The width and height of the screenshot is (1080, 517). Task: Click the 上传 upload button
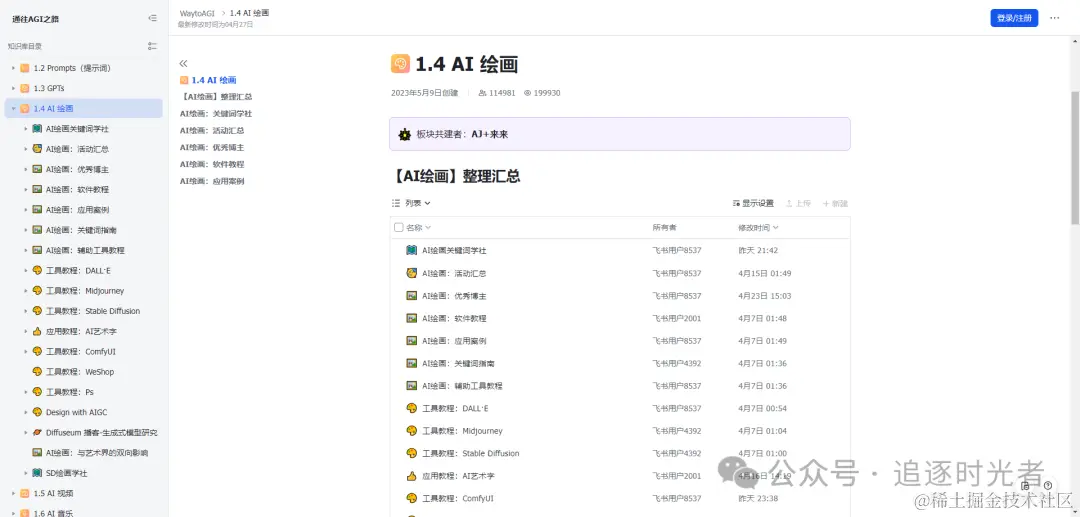click(x=798, y=204)
